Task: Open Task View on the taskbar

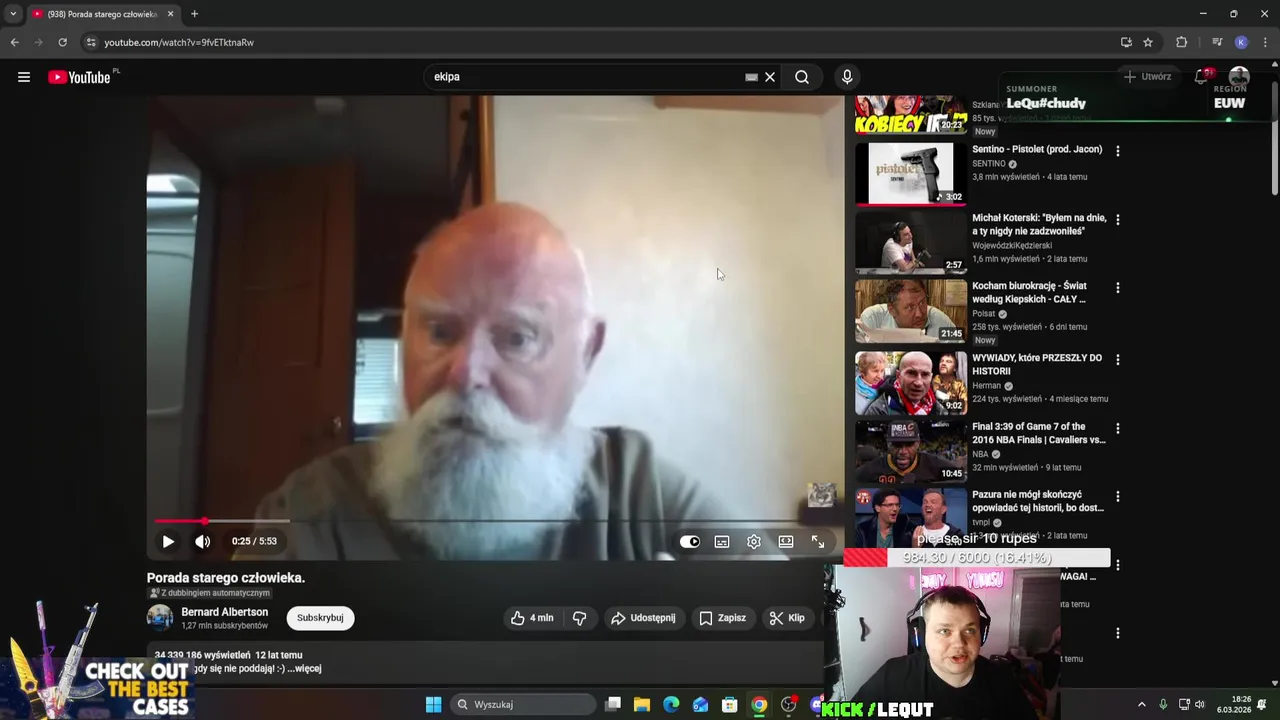Action: [x=613, y=704]
